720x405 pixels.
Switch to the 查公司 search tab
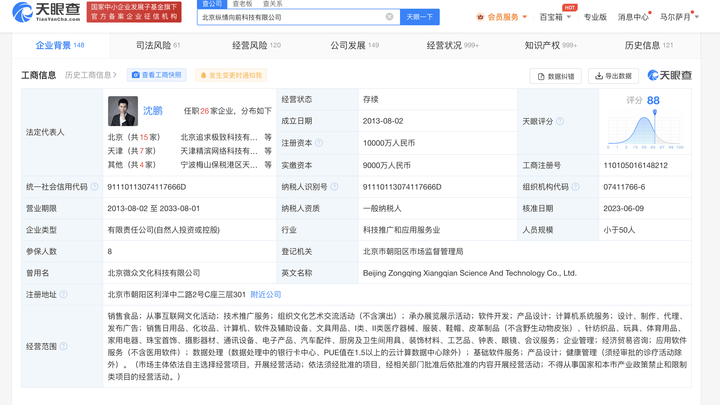212,4
